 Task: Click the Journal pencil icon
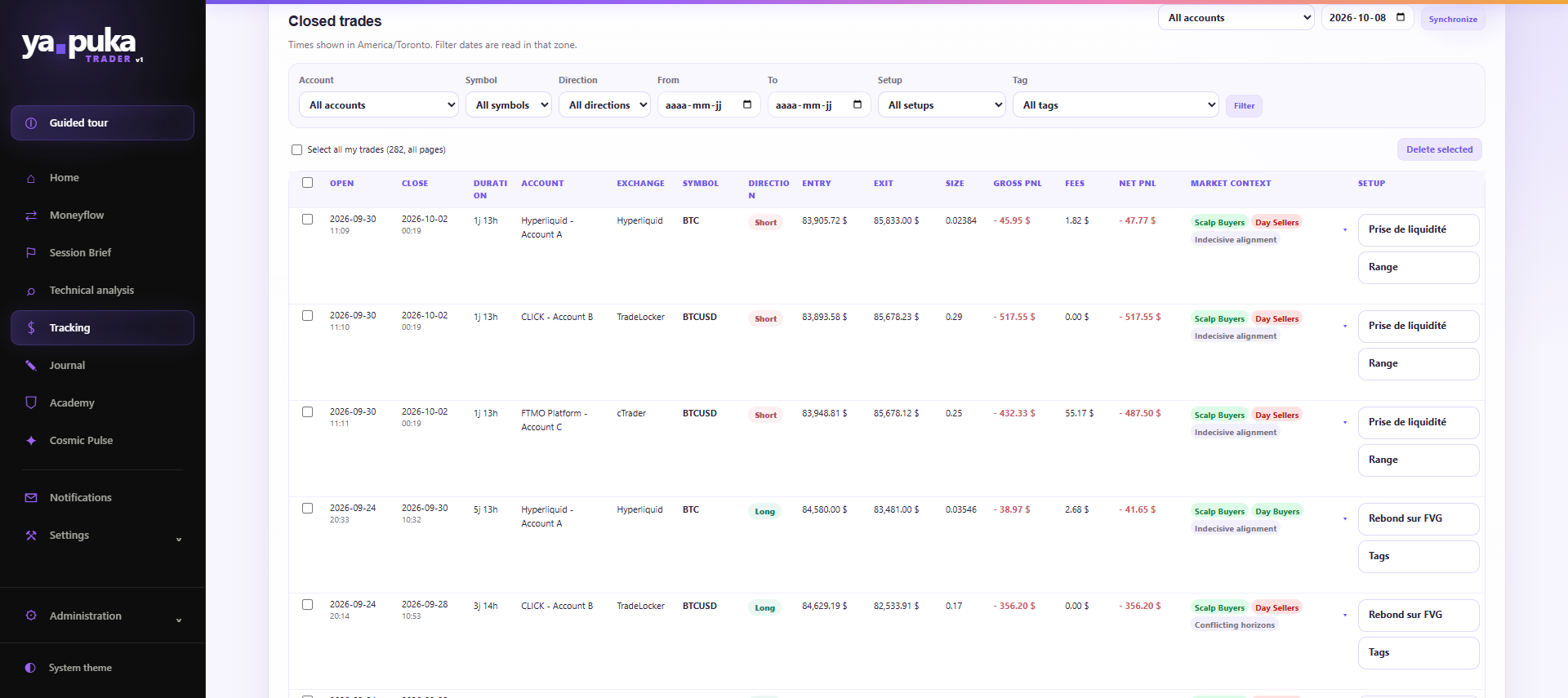click(x=31, y=366)
